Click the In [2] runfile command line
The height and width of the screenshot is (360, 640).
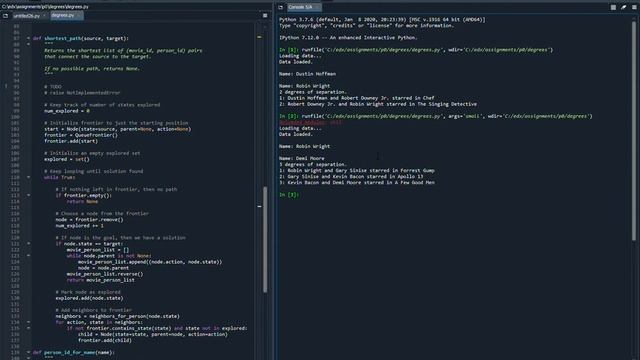pos(436,116)
